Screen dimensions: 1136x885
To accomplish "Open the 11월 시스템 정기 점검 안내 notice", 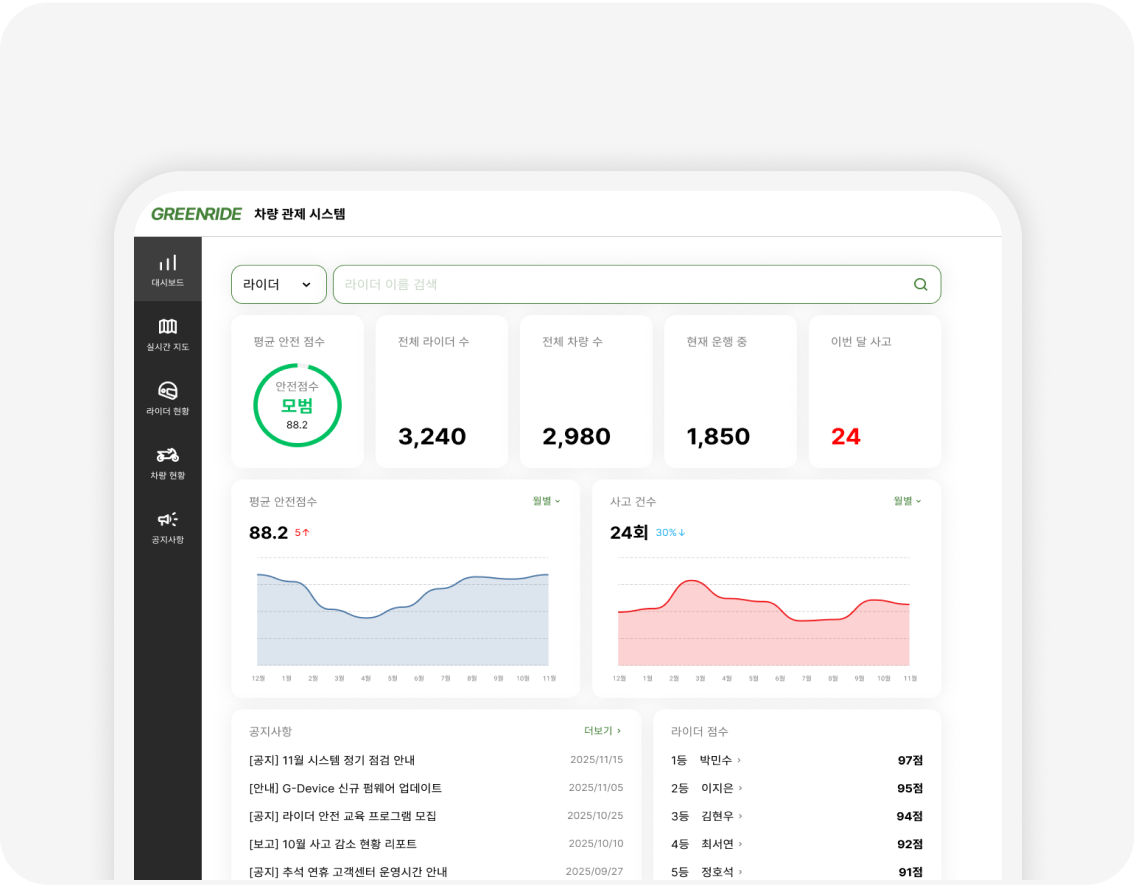I will tap(332, 760).
